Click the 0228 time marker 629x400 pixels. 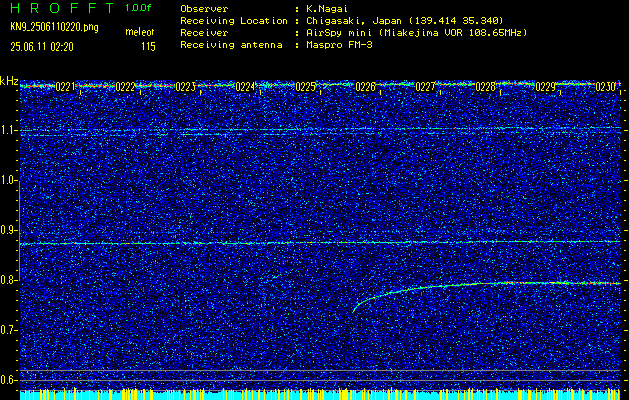(485, 87)
